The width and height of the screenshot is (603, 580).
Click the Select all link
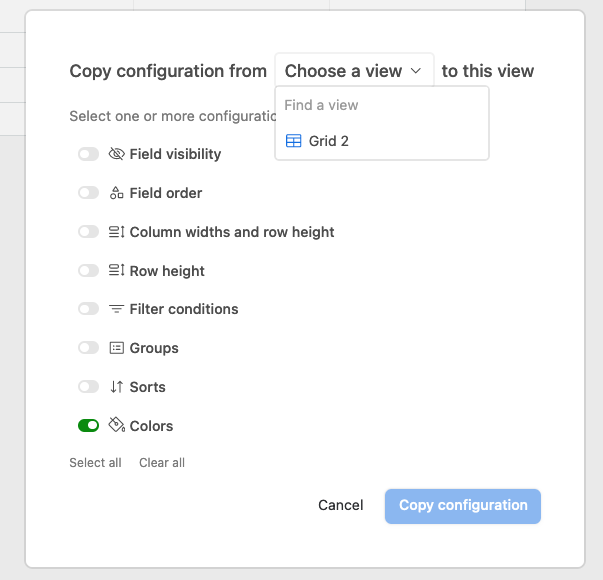tap(95, 462)
